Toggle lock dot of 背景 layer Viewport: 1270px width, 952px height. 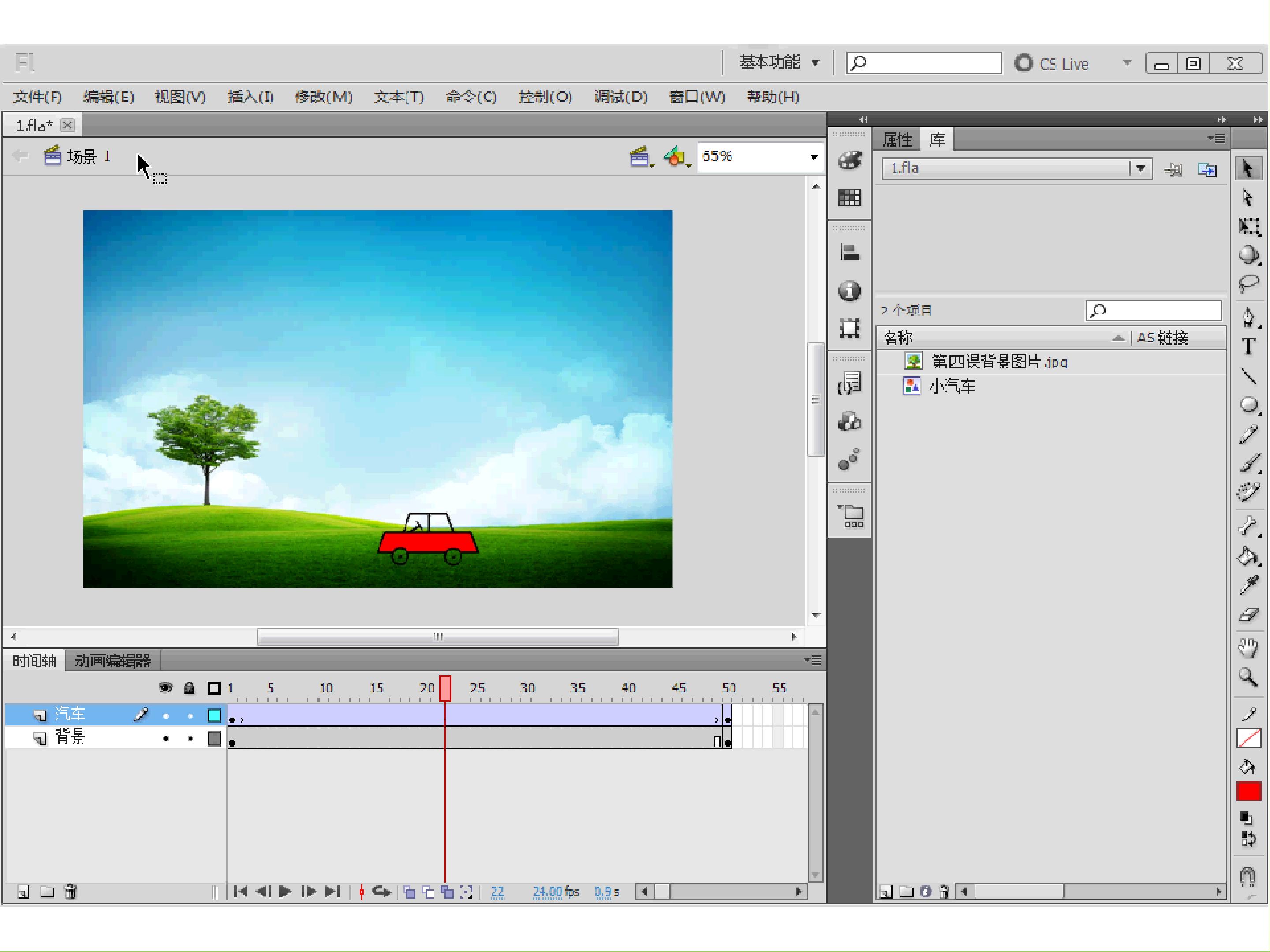point(190,739)
